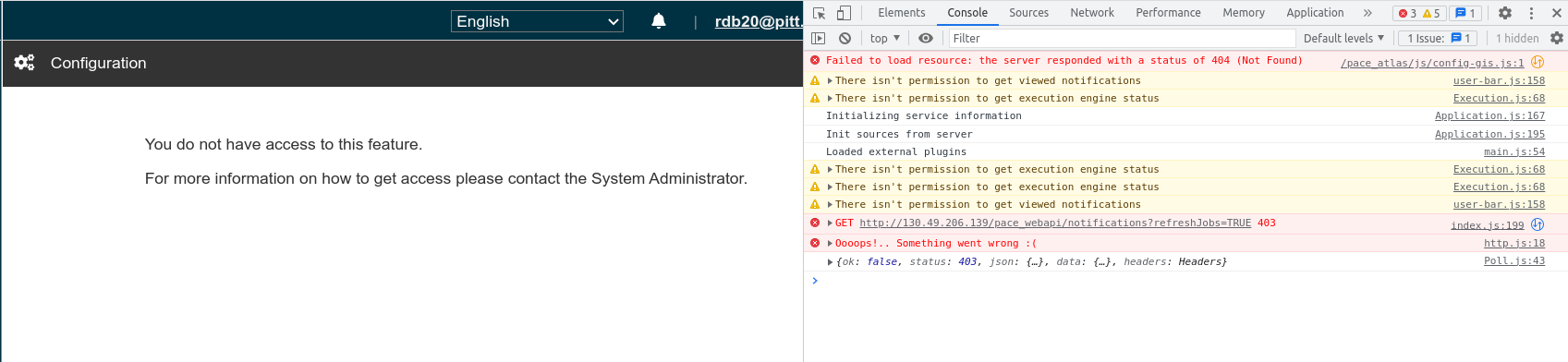Open the Network tab
Screen dimensions: 1568x362
pyautogui.click(x=1092, y=13)
